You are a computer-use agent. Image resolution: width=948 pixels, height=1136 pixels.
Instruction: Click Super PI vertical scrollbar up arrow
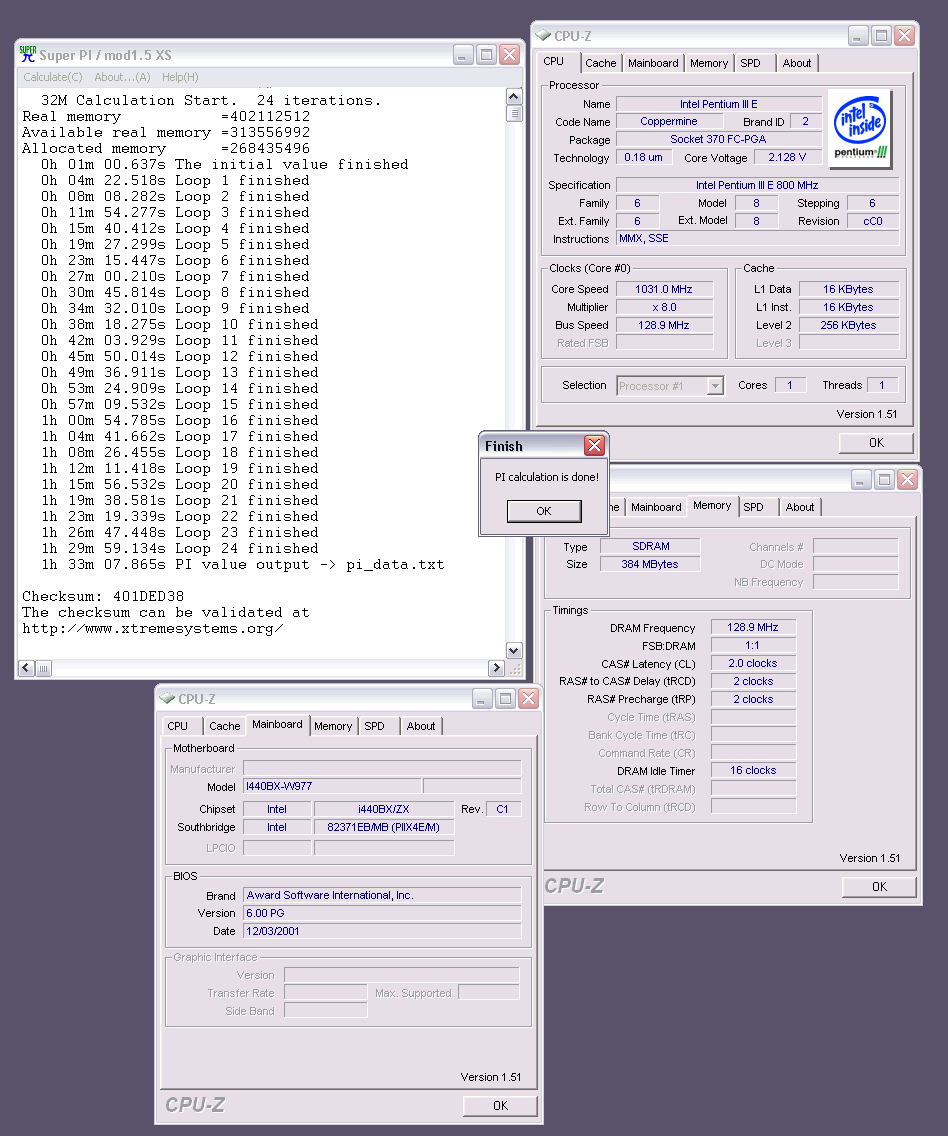tap(514, 96)
